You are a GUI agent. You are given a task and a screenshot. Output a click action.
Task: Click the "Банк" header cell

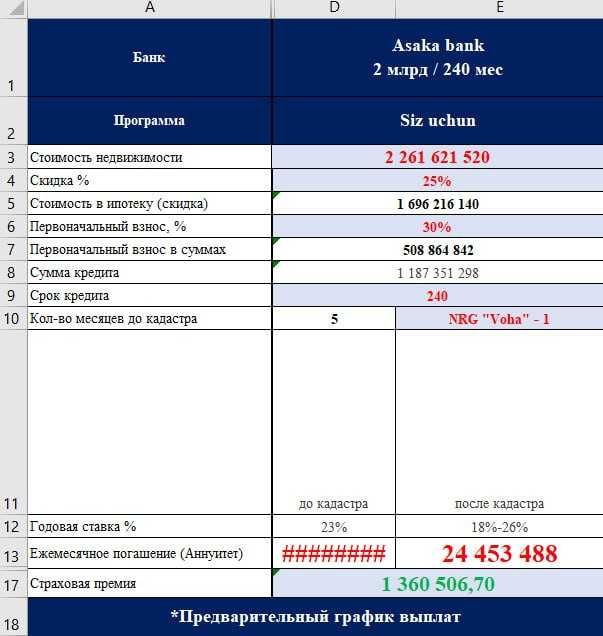coord(150,58)
